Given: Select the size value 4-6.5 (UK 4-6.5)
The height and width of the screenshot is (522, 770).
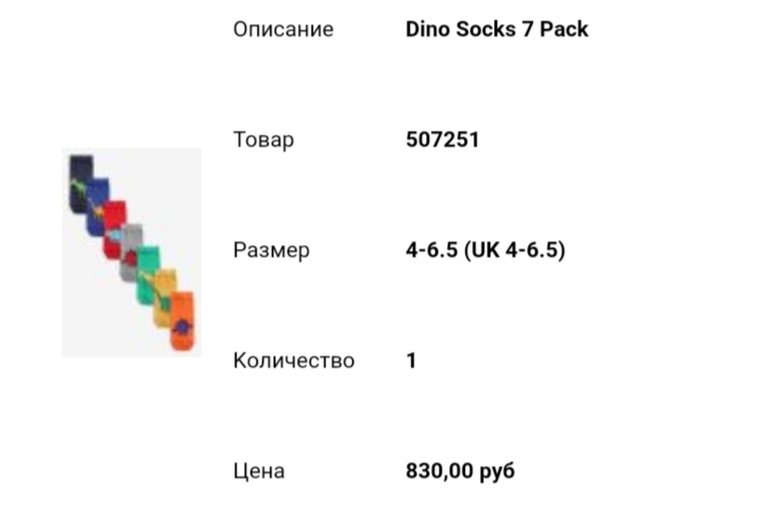Looking at the screenshot, I should point(485,250).
